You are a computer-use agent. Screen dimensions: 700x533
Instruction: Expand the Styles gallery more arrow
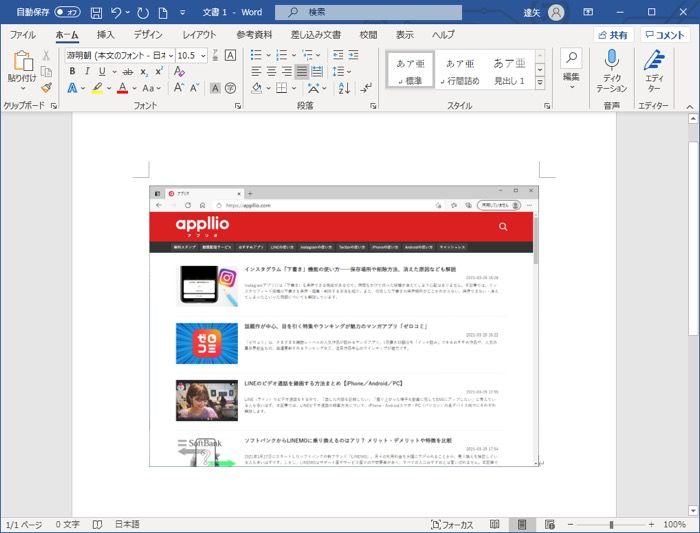(540, 83)
